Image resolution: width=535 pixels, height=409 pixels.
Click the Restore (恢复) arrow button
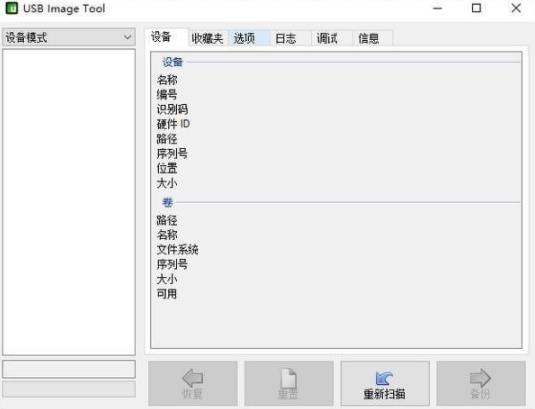point(193,383)
